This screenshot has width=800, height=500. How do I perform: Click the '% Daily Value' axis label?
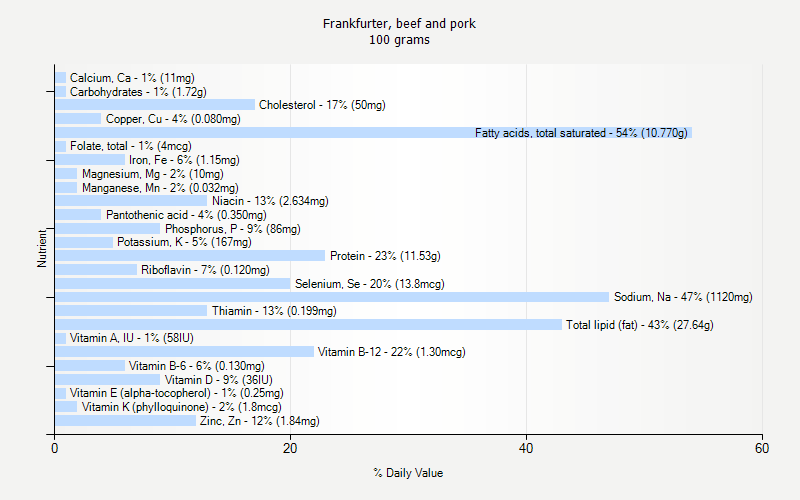408,473
